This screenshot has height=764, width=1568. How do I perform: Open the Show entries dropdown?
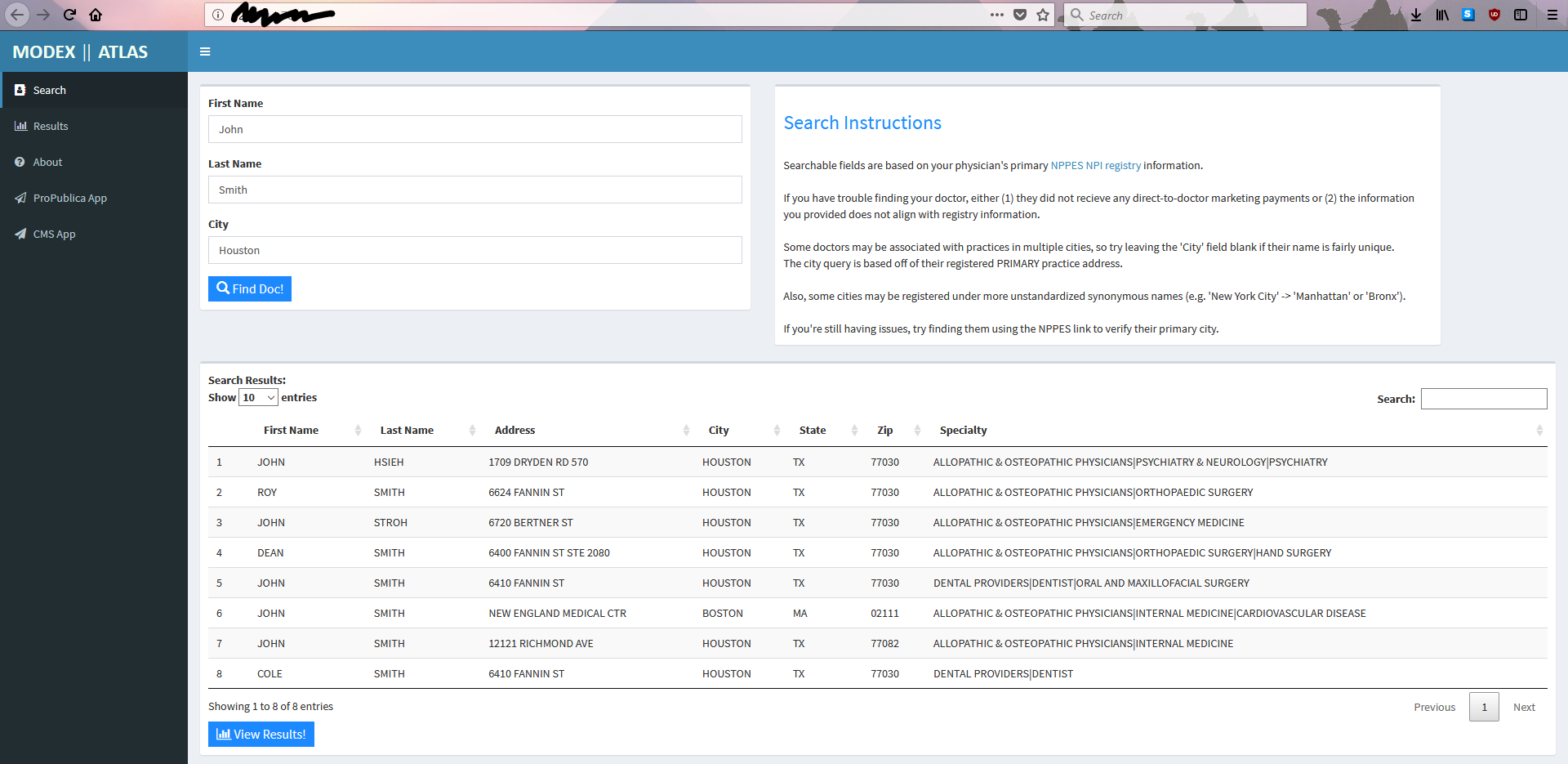point(258,398)
